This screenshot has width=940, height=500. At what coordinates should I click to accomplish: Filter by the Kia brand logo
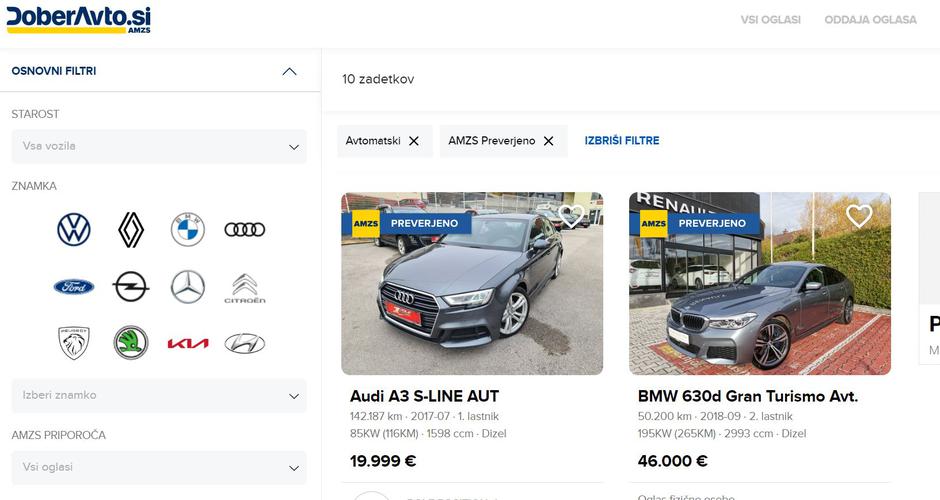pos(188,343)
